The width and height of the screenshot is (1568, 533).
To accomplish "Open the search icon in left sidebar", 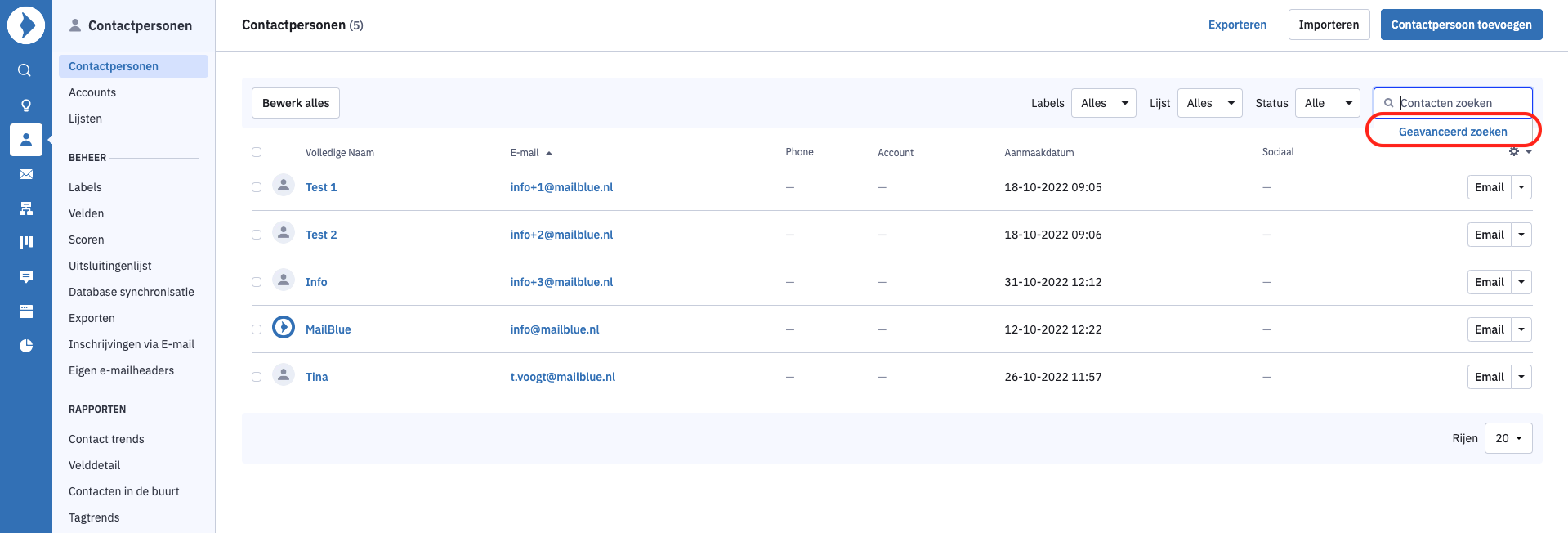I will tap(25, 70).
